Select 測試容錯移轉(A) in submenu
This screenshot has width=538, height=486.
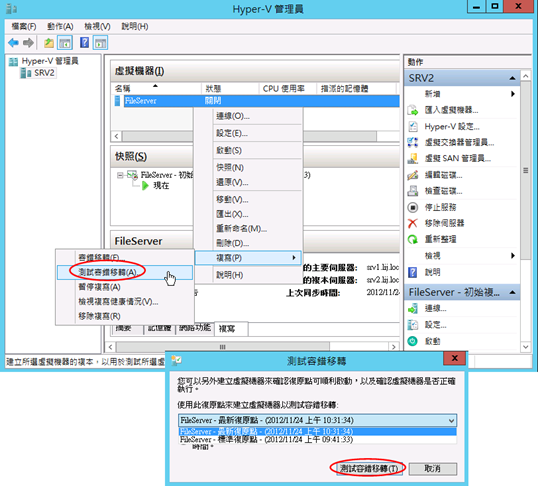click(x=125, y=272)
